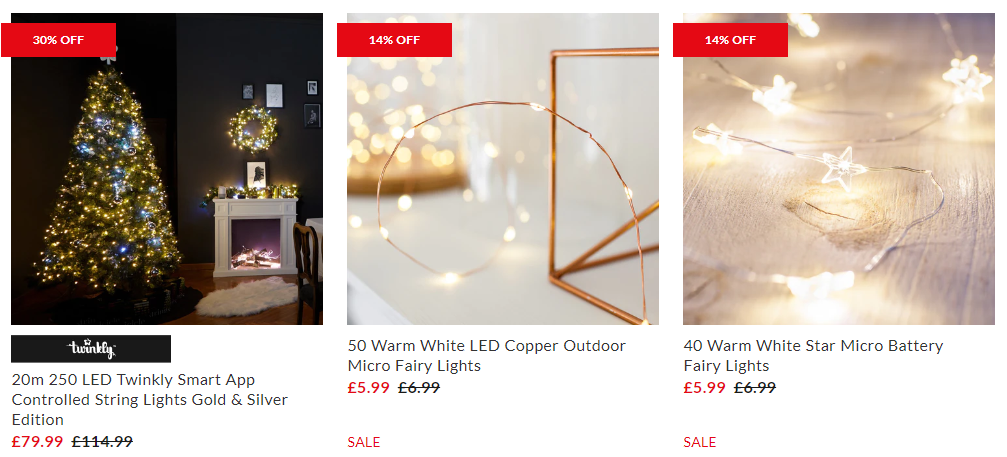The image size is (1007, 457).
Task: Click the Twinkly brand logo
Action: click(91, 349)
